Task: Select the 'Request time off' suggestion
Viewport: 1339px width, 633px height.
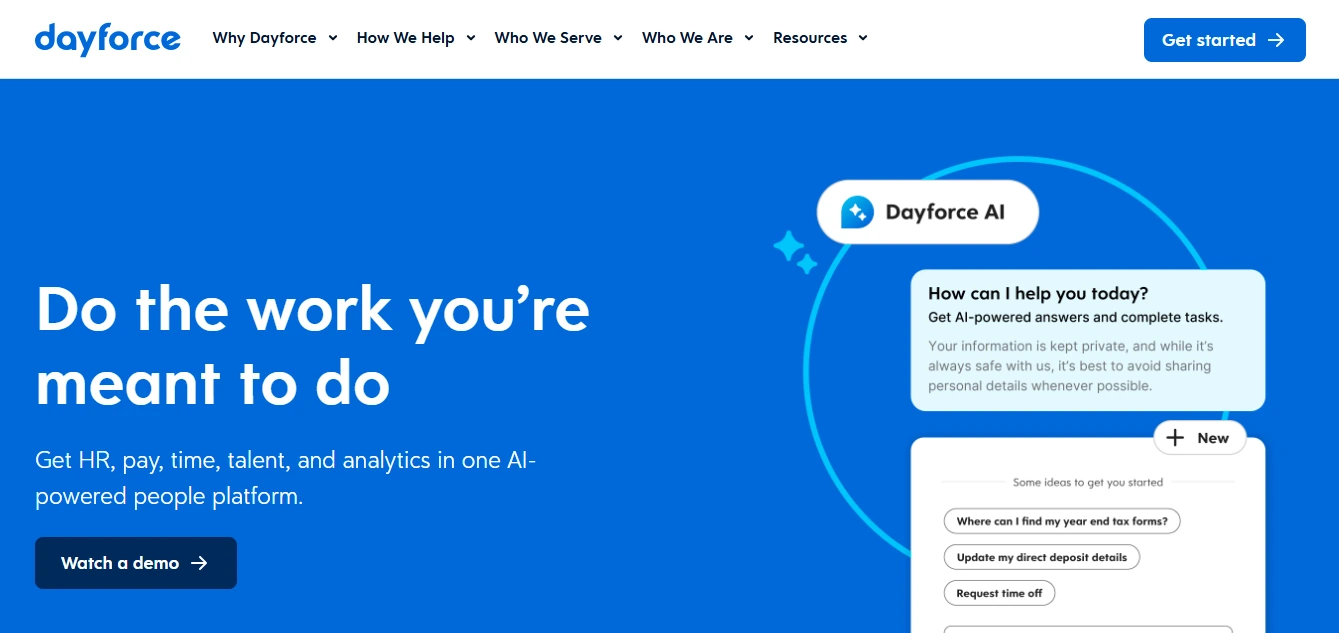Action: point(999,593)
